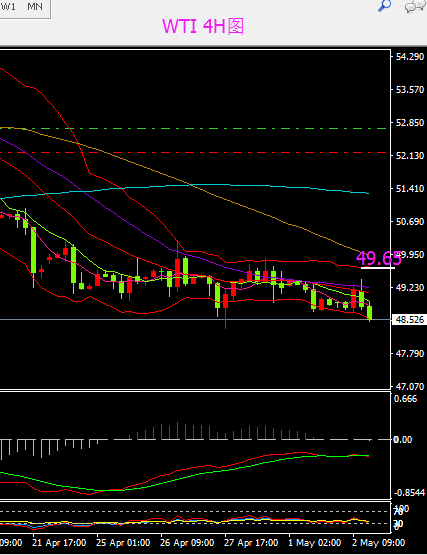Viewport: 427px width, 555px height.
Task: Open the chat bubbles icon
Action: 415,6
